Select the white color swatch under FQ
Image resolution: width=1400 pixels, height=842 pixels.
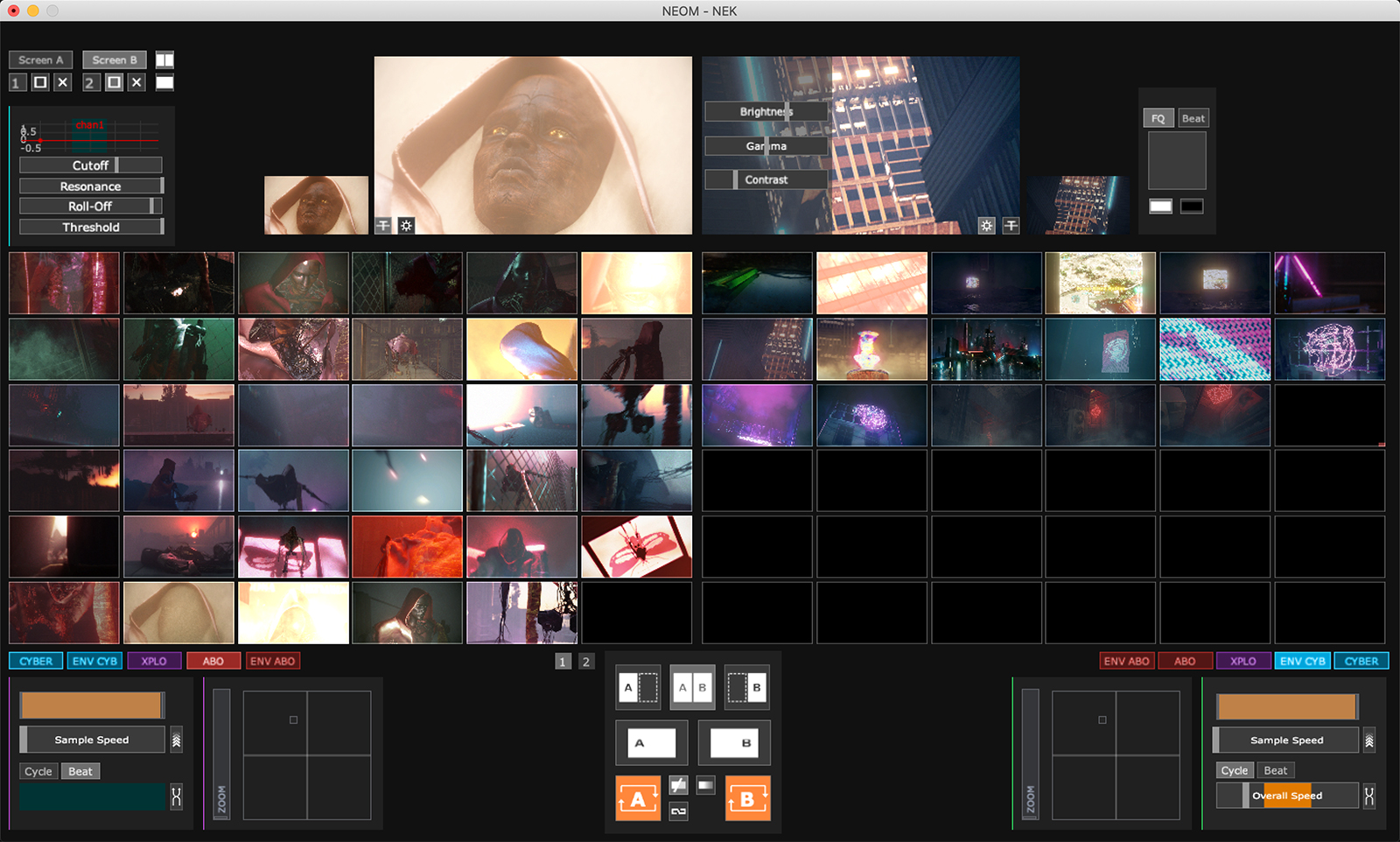click(x=1160, y=207)
